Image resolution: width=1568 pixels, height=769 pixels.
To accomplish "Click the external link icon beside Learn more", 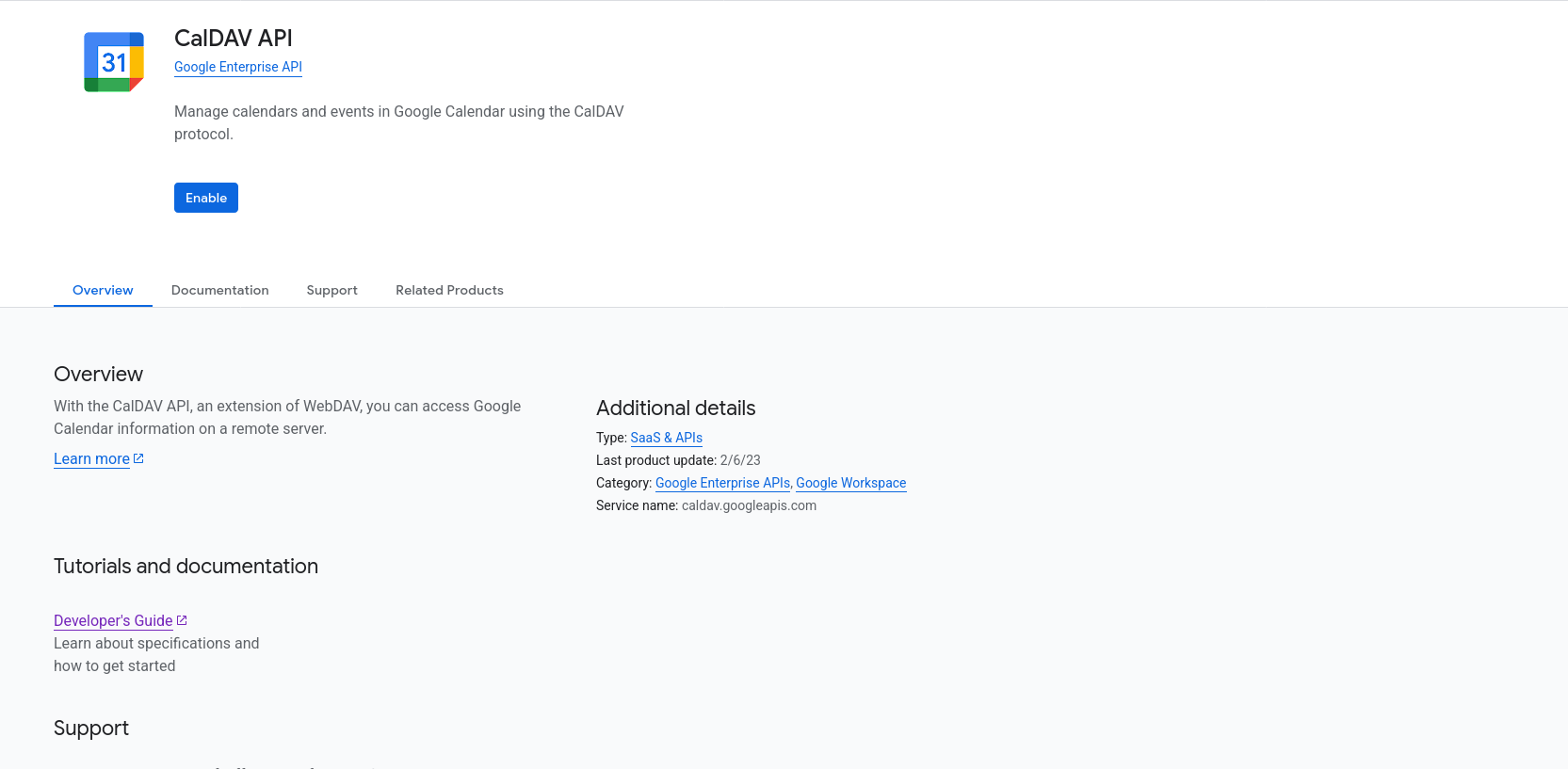I will tap(138, 458).
